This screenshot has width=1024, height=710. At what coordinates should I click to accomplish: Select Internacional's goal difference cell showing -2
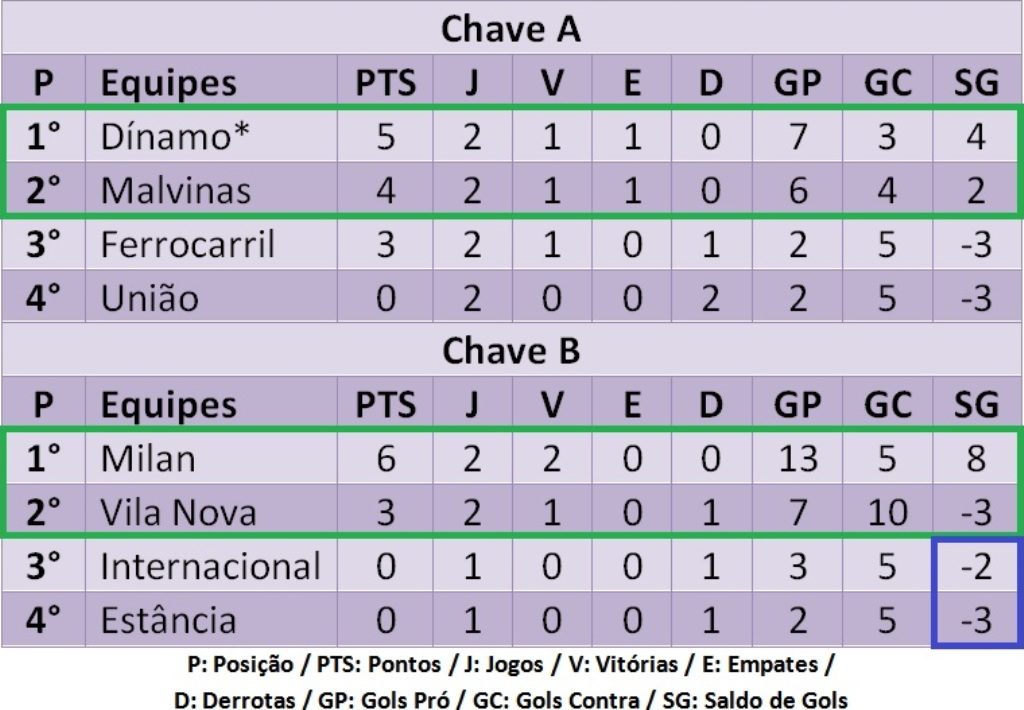tap(976, 567)
